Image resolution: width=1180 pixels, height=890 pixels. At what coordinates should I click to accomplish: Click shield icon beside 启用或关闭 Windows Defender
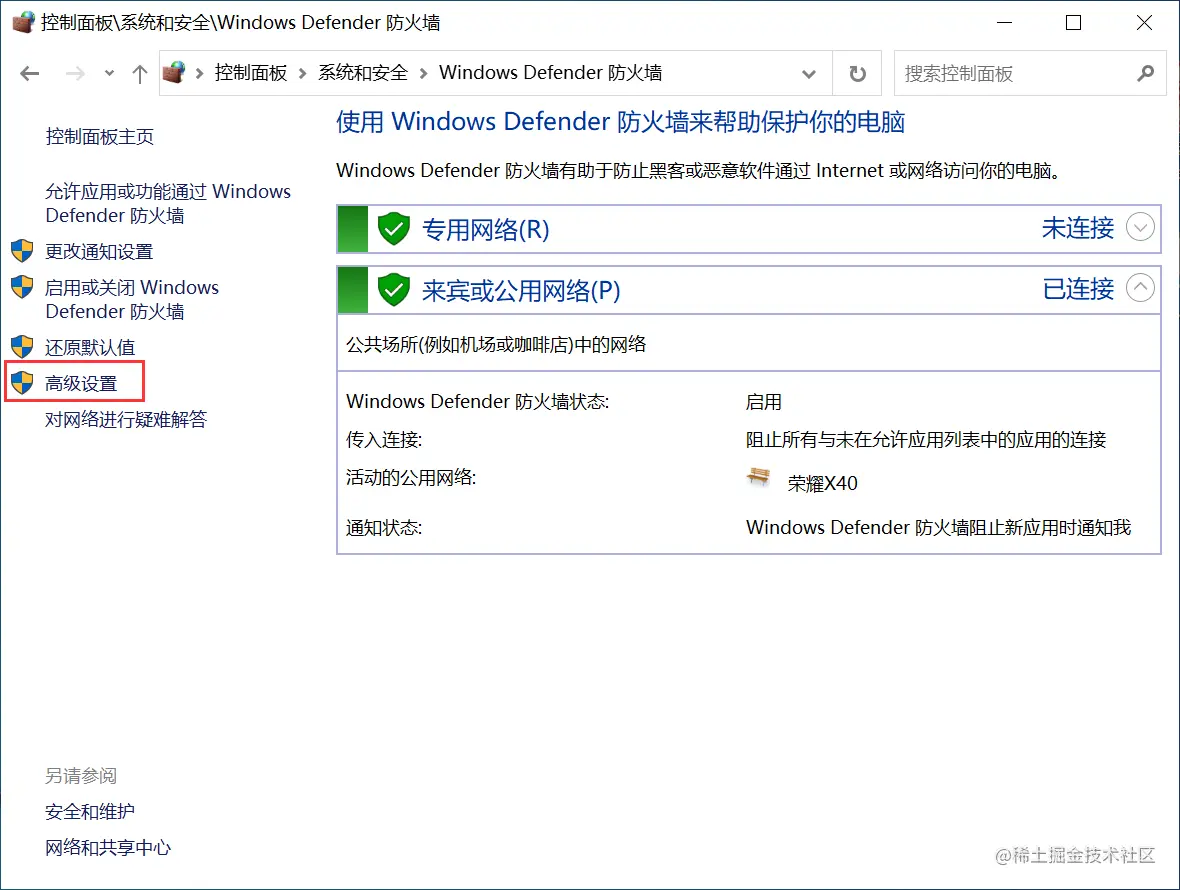point(23,287)
